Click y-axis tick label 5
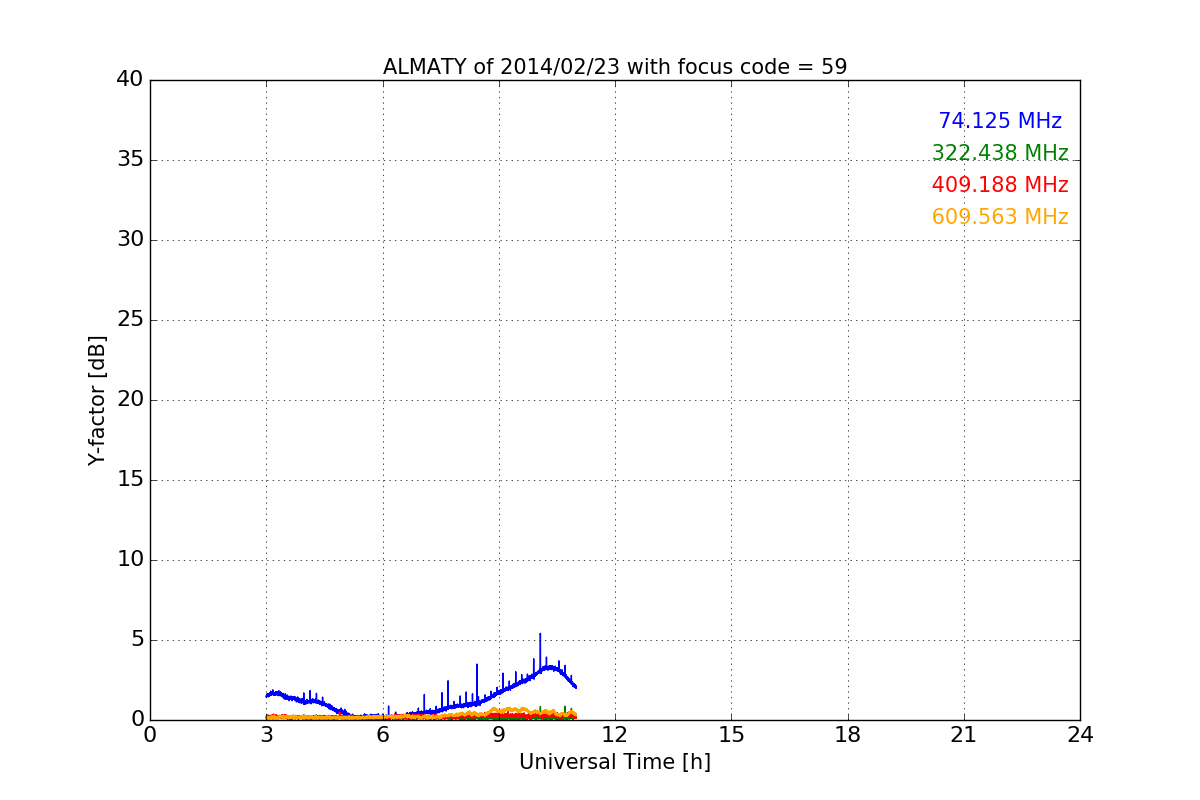 (x=137, y=640)
